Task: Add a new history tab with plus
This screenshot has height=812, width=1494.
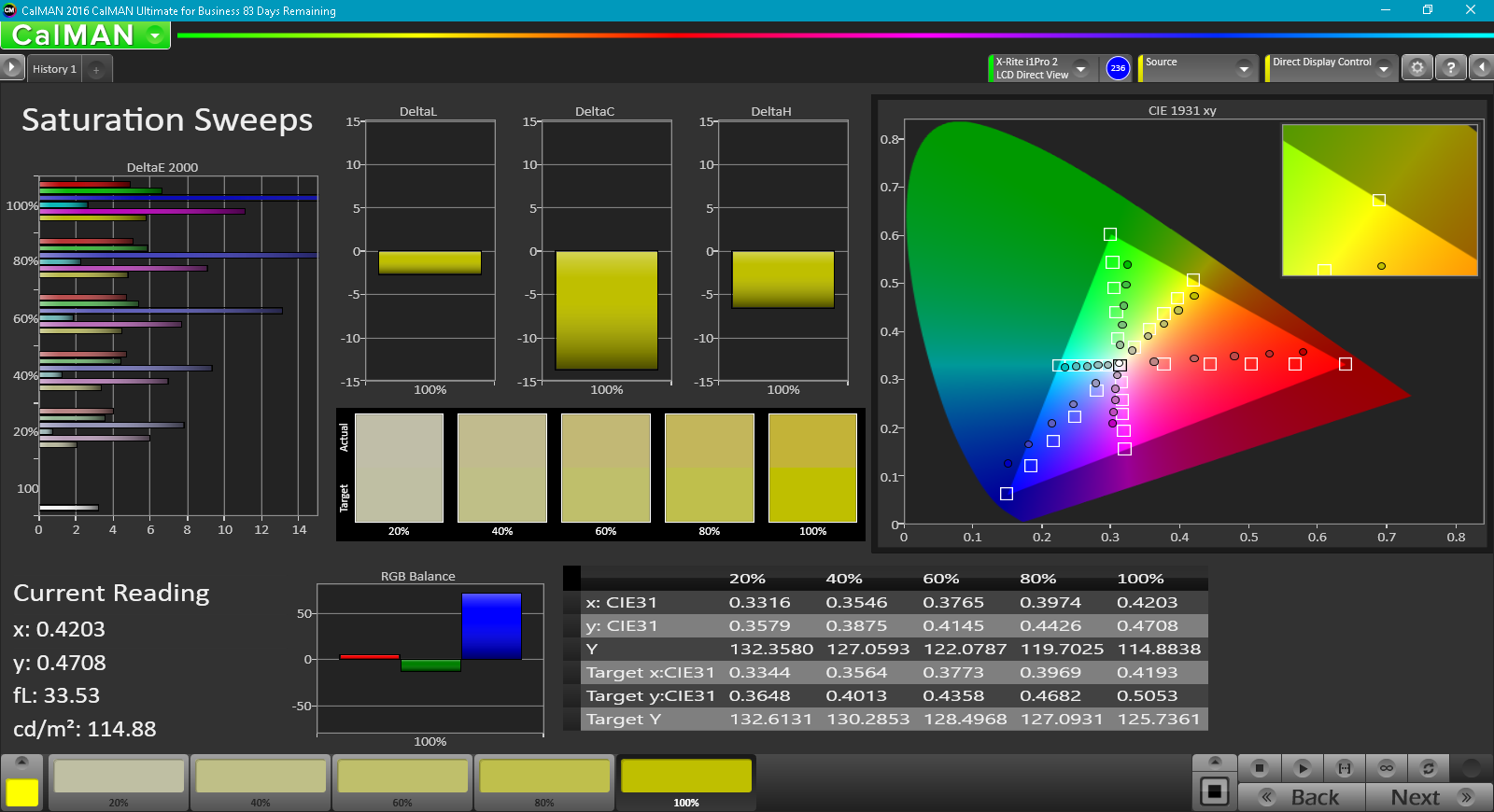Action: point(96,70)
